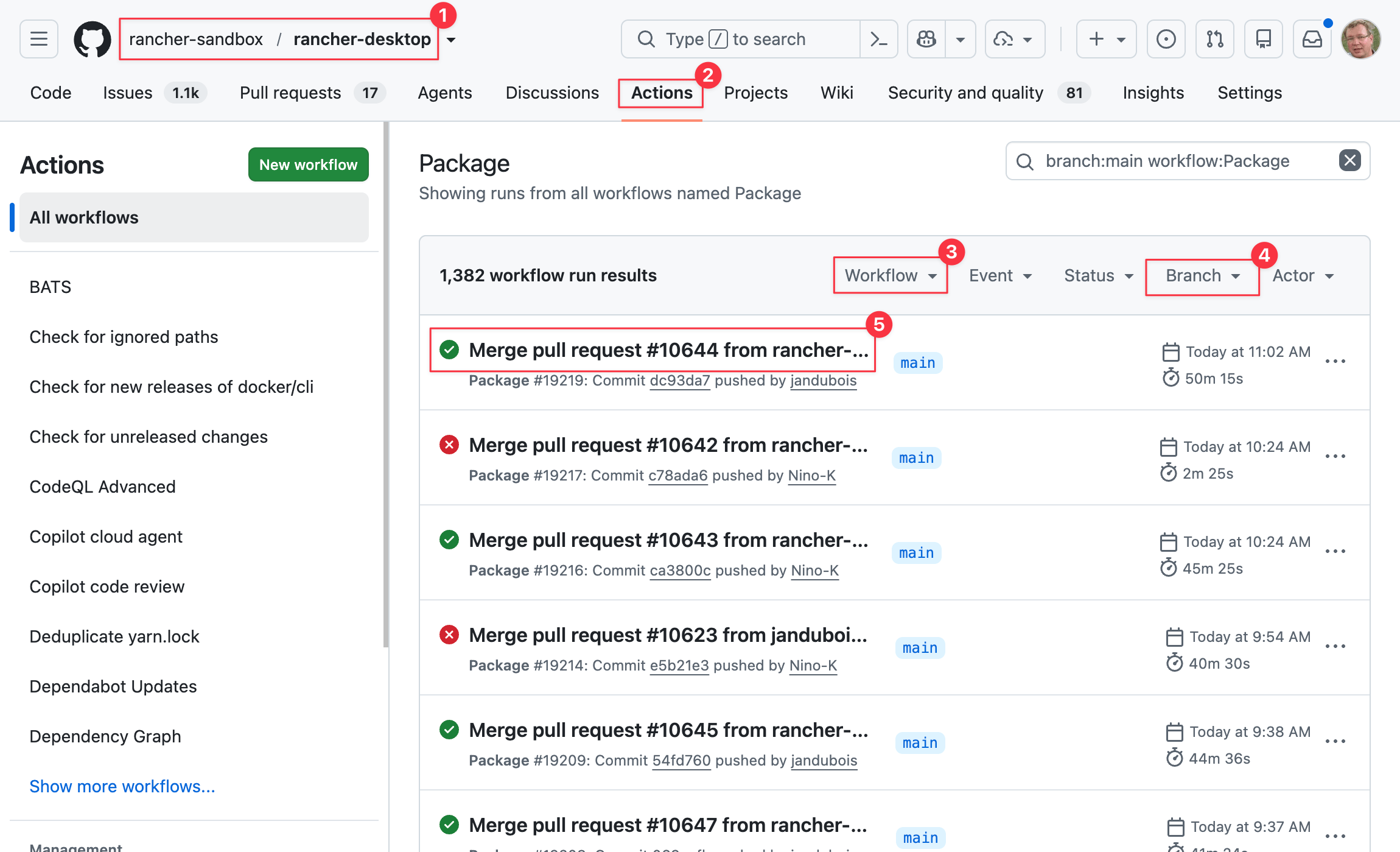Image resolution: width=1400 pixels, height=852 pixels.
Task: Select Dependabot Updates workflow
Action: (194, 686)
